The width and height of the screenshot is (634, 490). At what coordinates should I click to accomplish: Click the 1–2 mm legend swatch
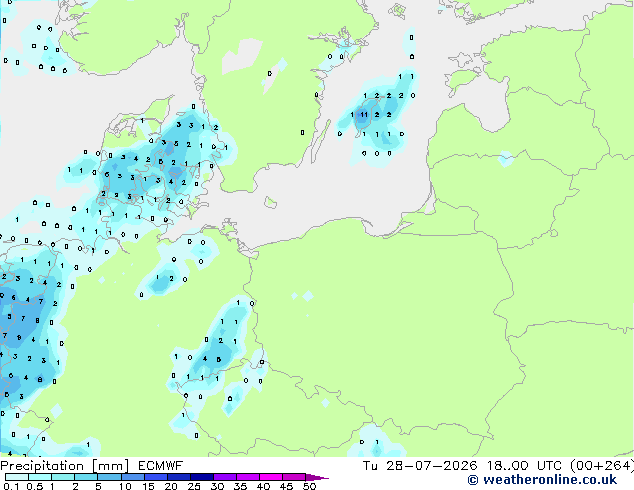63,477
